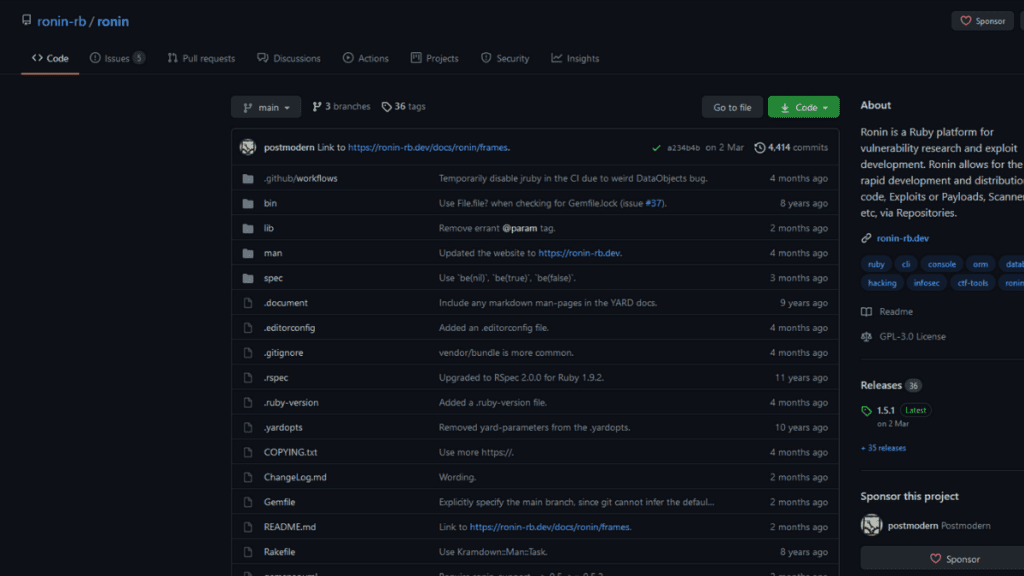Open the ronin-rb.dev website link

(903, 238)
